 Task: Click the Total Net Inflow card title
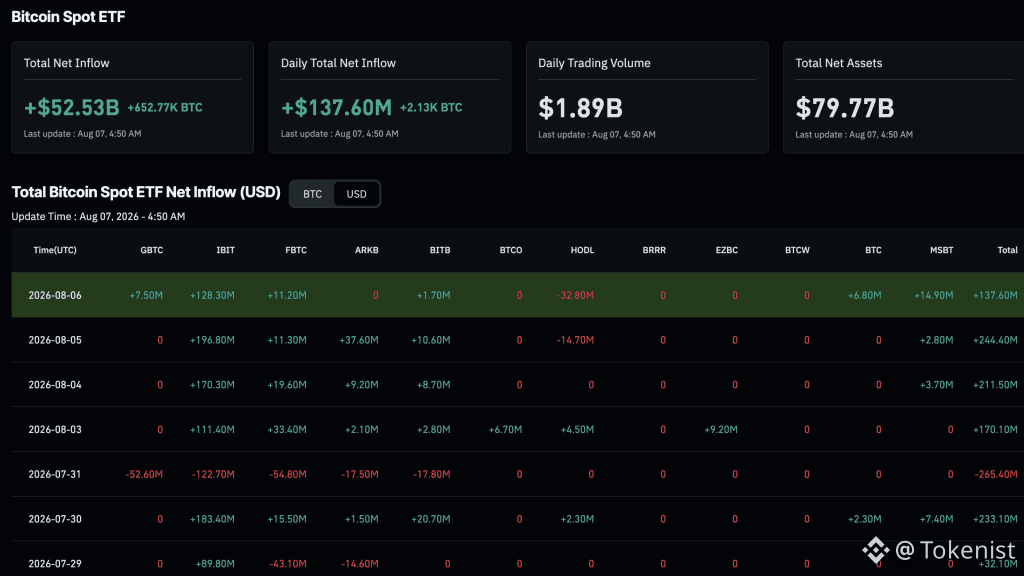tap(67, 63)
